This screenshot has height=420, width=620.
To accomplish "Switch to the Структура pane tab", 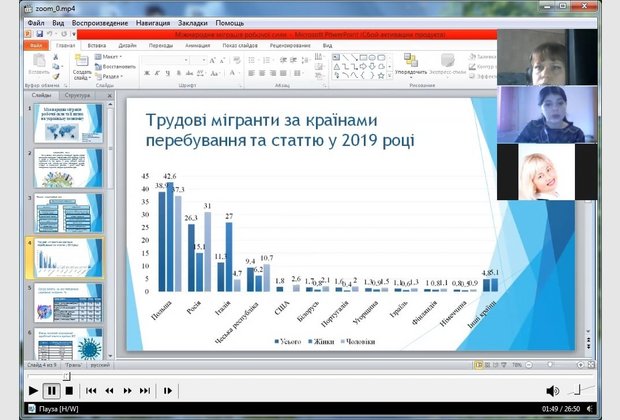I will (x=75, y=94).
